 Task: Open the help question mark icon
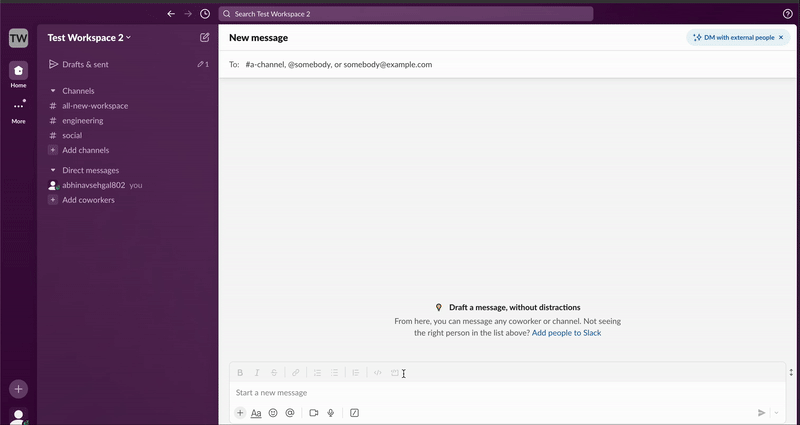[788, 14]
